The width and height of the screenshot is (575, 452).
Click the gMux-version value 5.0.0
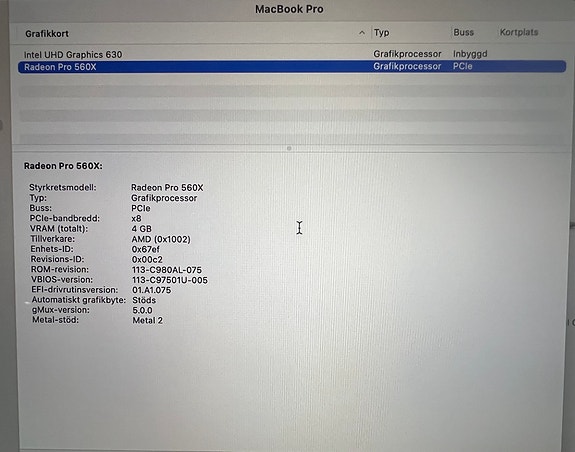[142, 310]
